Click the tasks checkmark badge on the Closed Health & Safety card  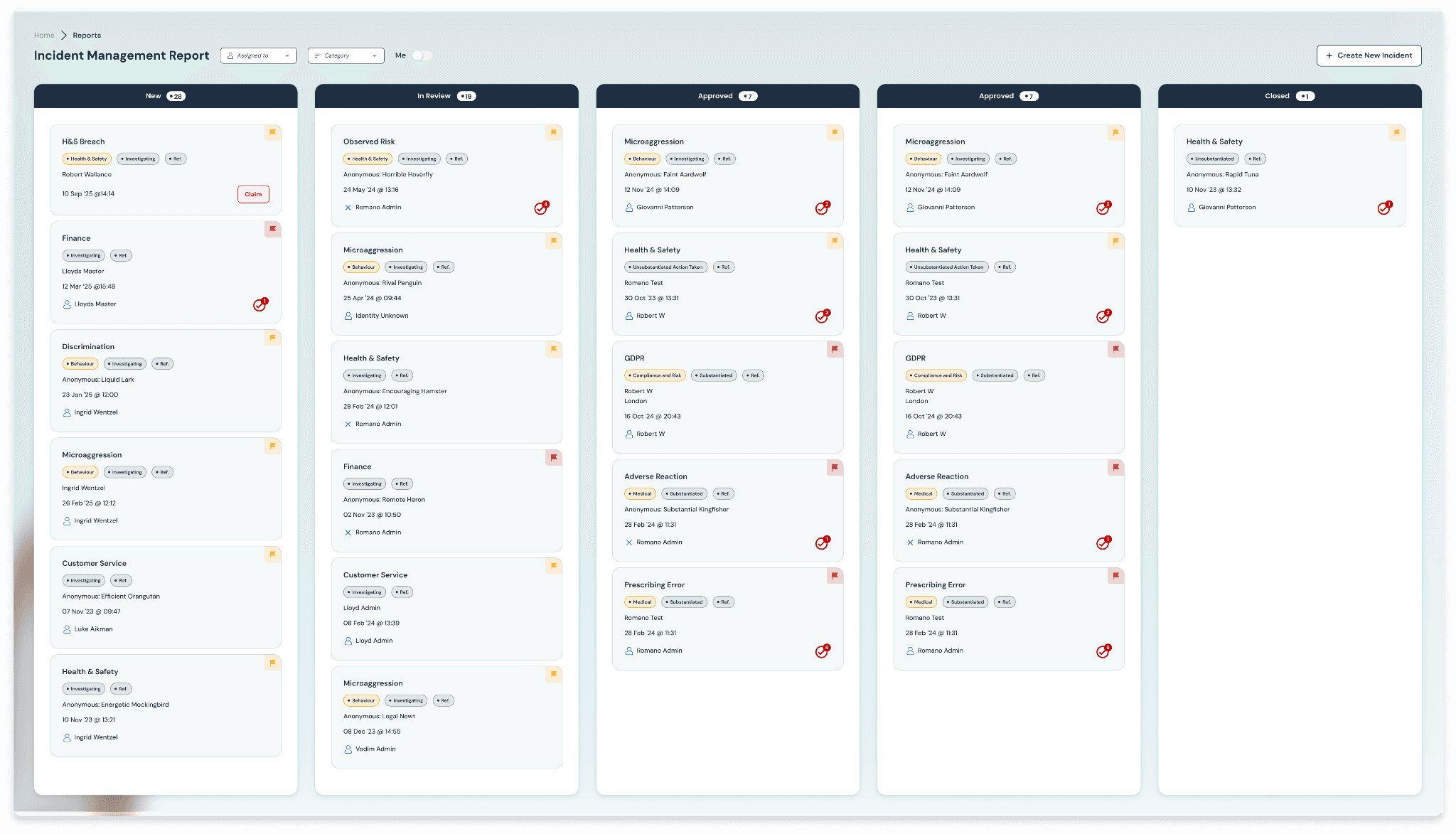tap(1383, 208)
